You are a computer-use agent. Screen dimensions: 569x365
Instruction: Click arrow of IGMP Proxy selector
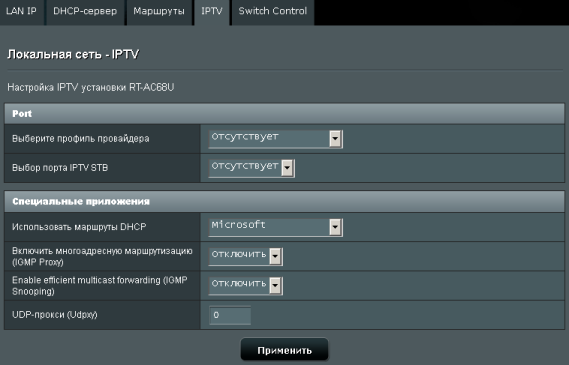click(x=275, y=257)
